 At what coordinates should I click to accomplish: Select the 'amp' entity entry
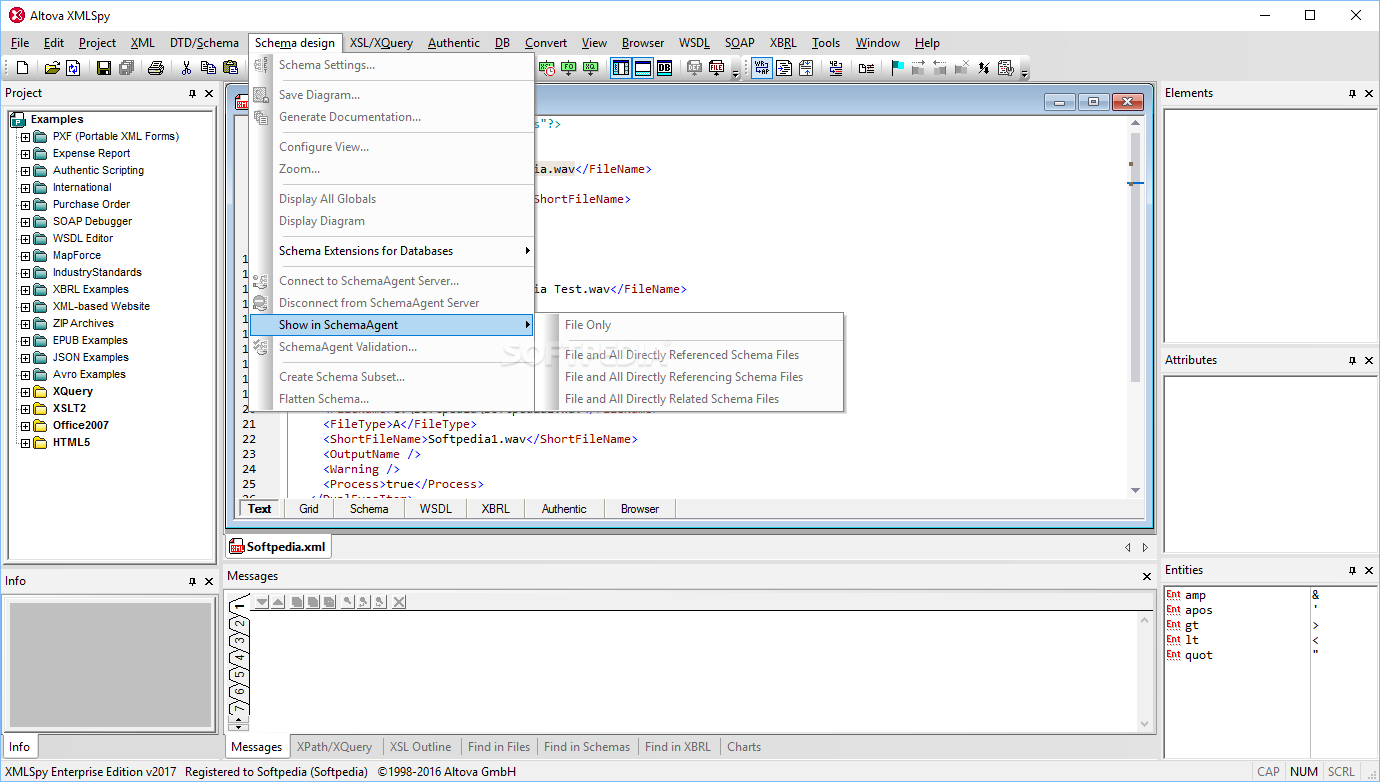(1195, 595)
